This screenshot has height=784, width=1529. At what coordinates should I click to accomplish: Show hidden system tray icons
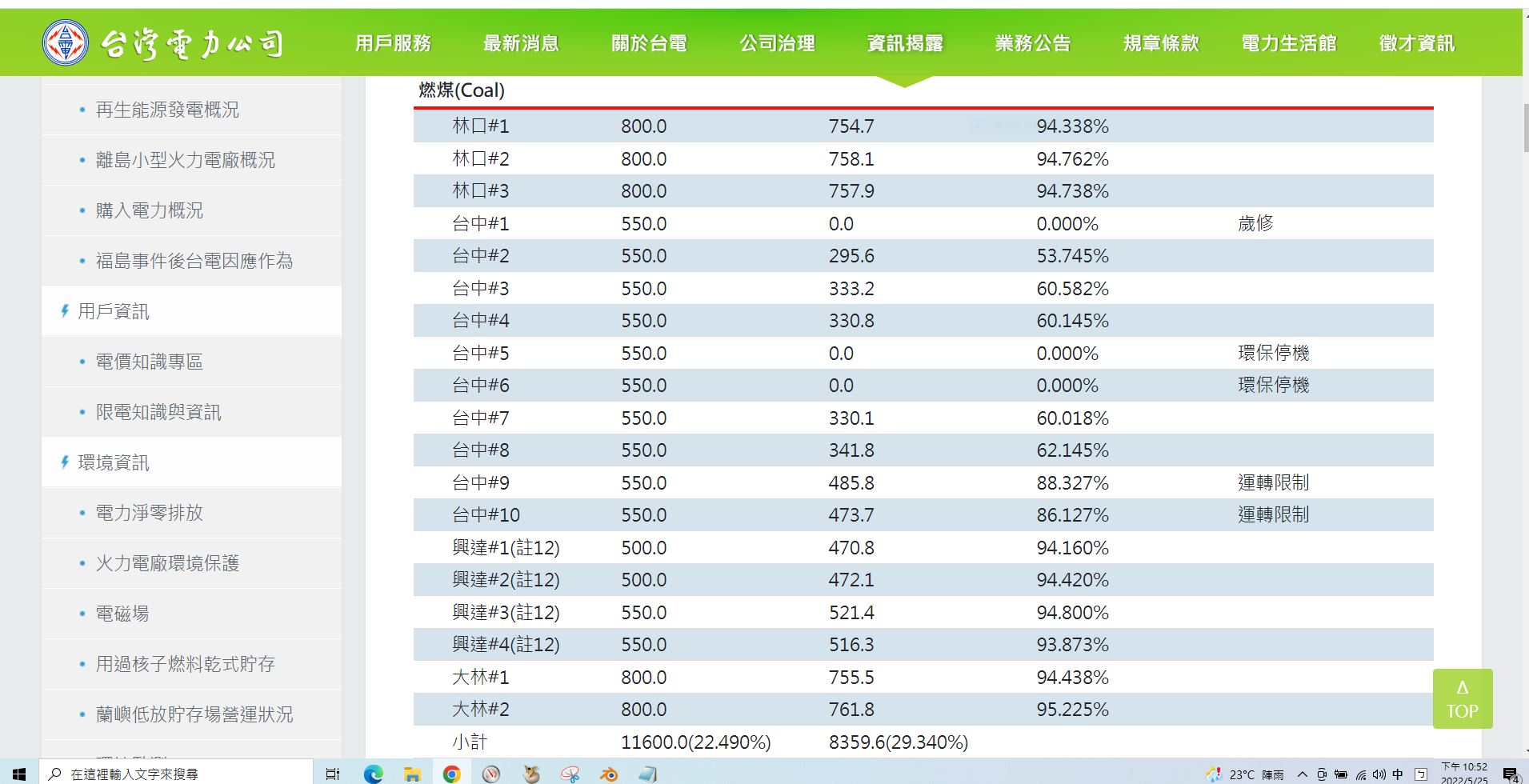pos(1302,774)
